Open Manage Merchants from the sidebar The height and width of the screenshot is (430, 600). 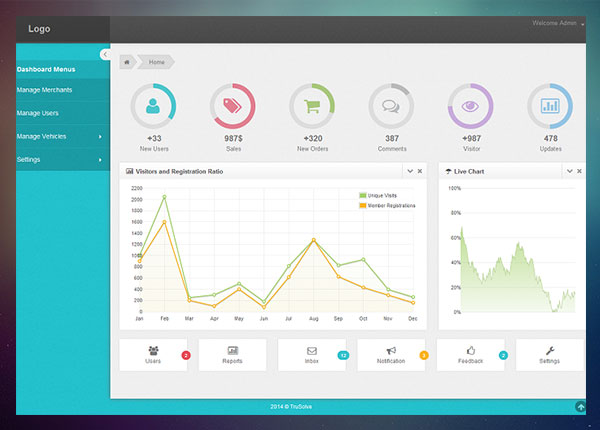[x=44, y=90]
